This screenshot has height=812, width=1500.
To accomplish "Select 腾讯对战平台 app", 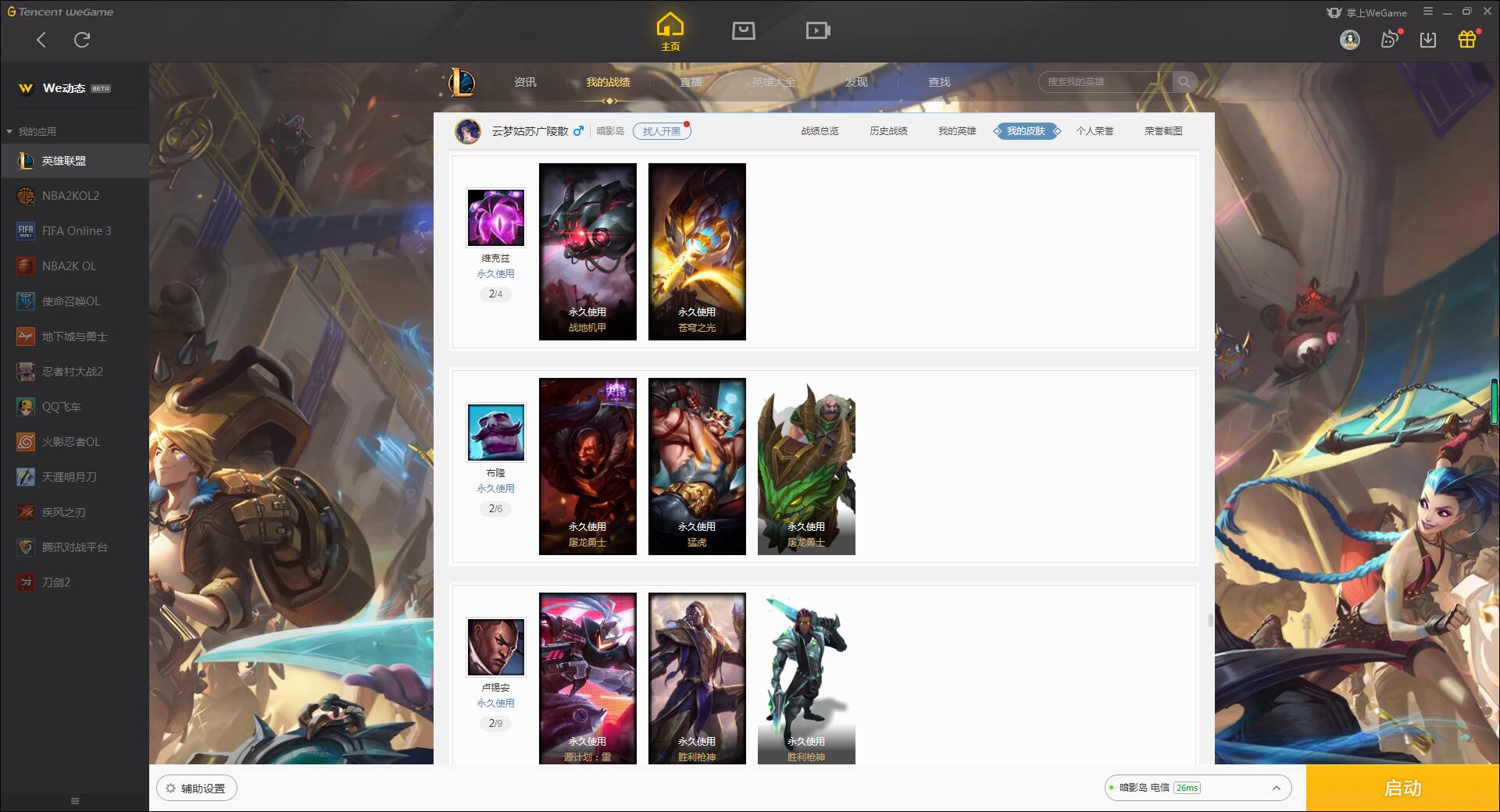I will click(x=74, y=547).
